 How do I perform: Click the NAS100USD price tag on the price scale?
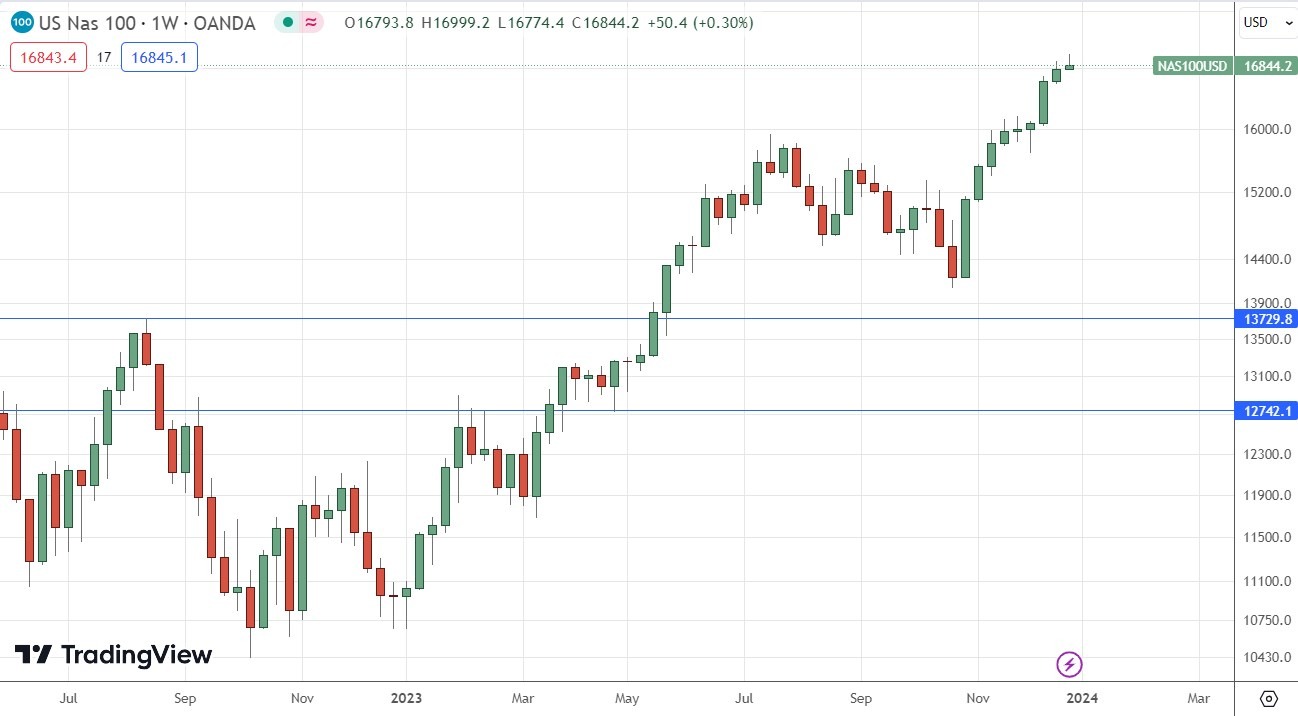point(1190,67)
